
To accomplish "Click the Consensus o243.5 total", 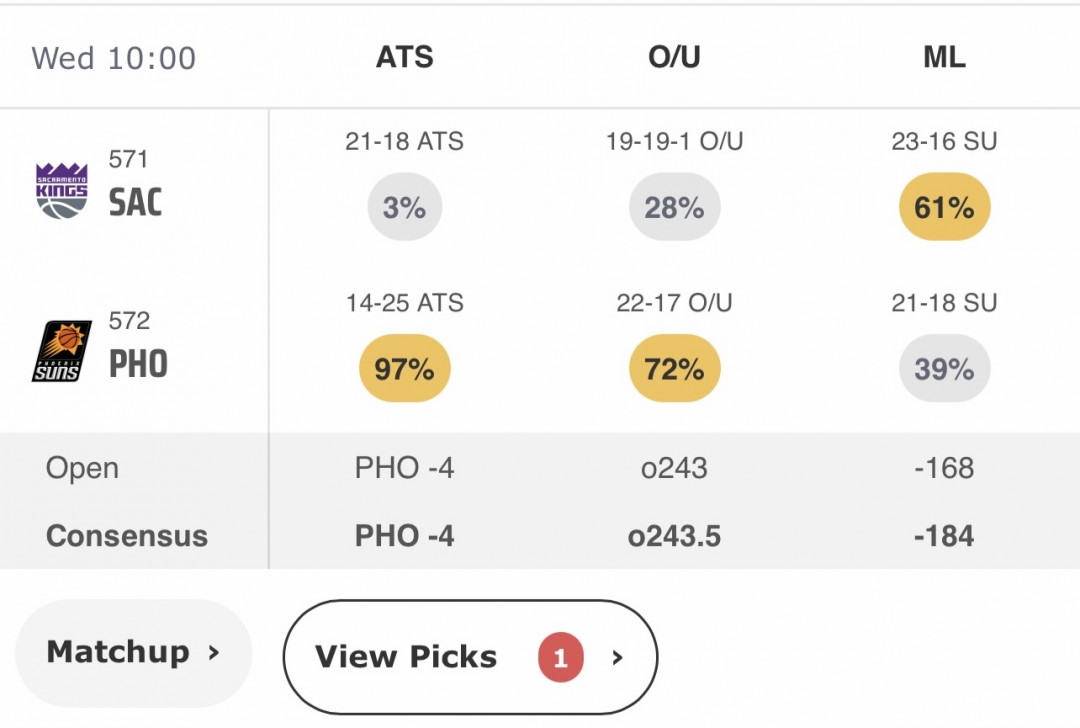I will point(674,535).
